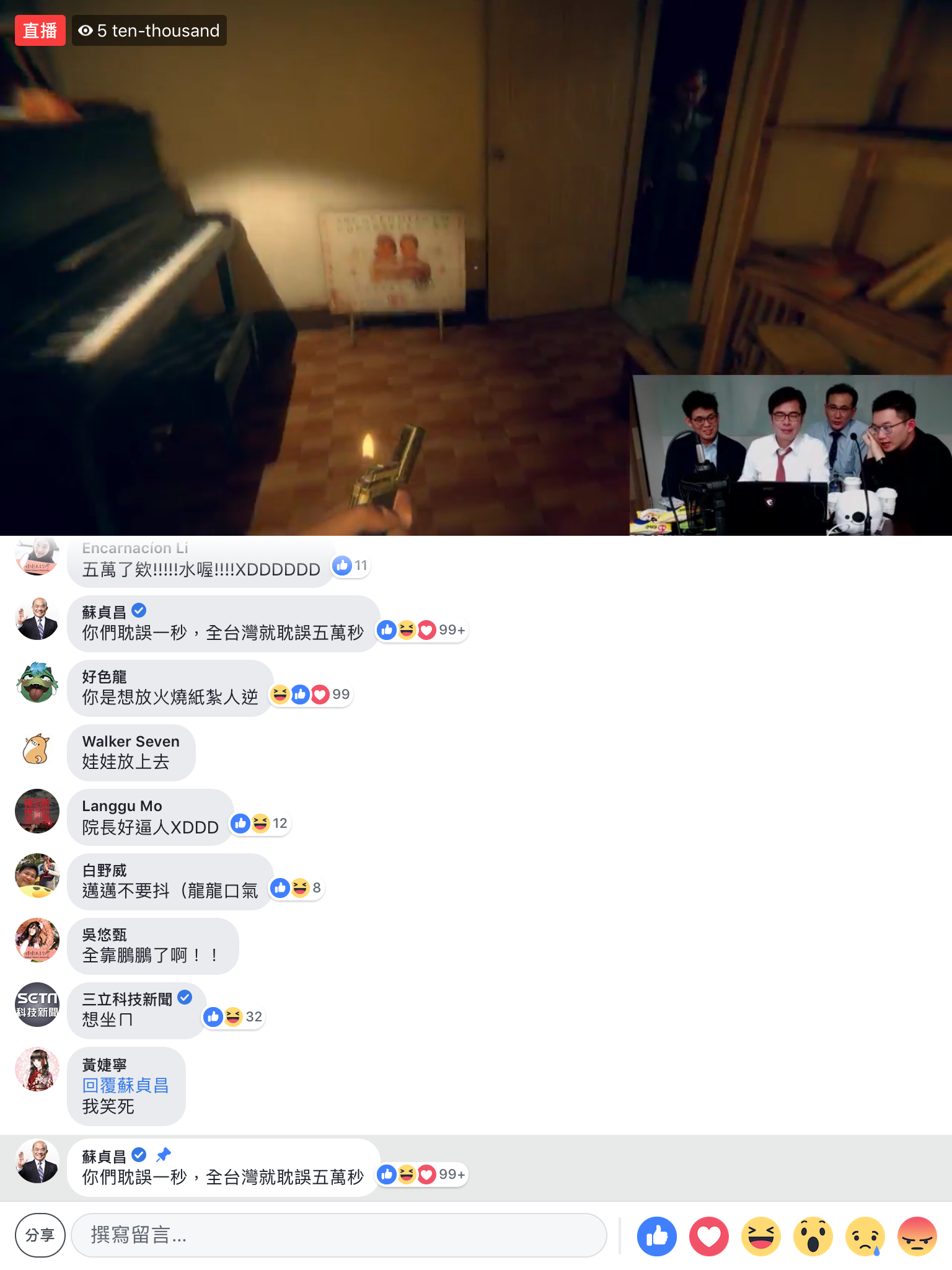Tap the eye viewer count badge
This screenshot has height=1270, width=952.
pyautogui.click(x=149, y=30)
